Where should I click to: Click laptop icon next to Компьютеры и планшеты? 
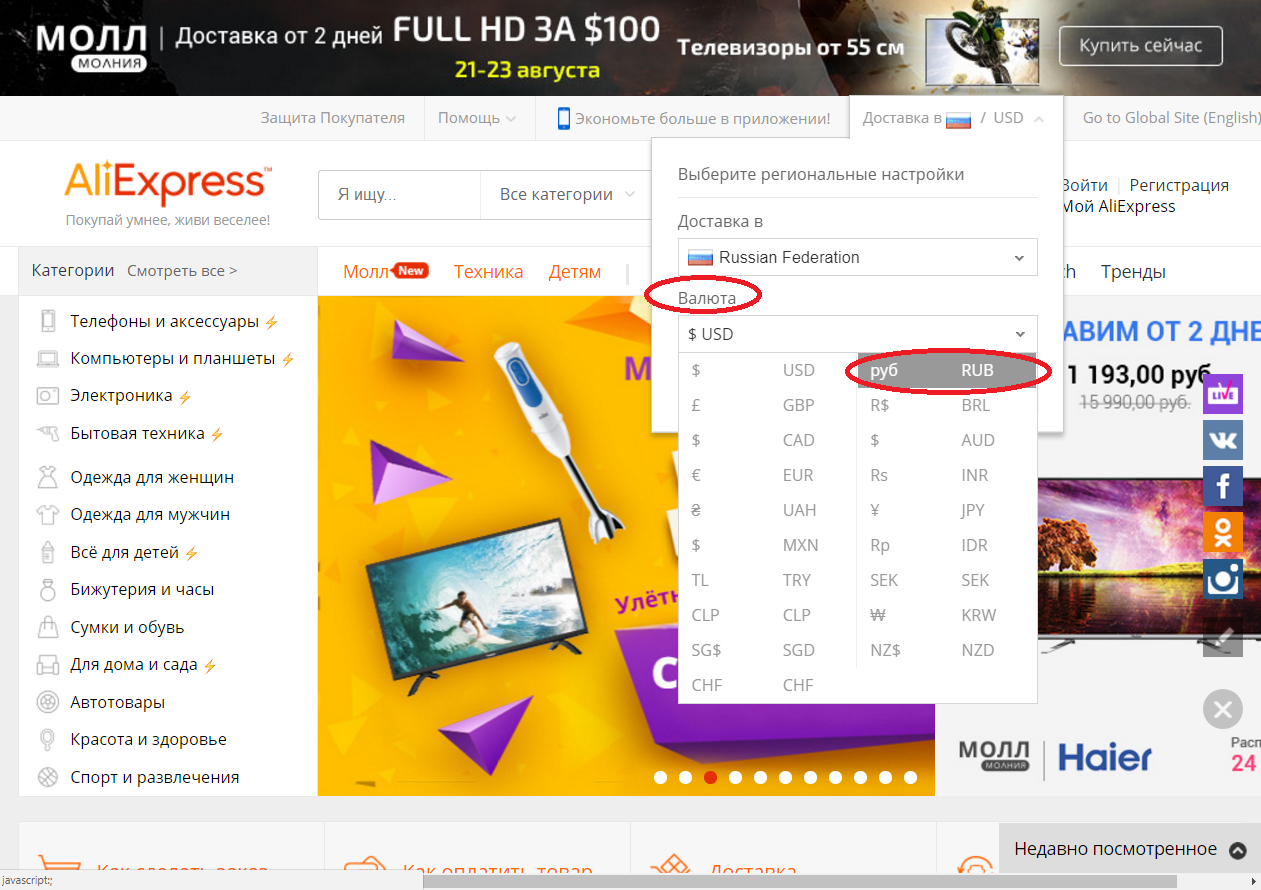tap(47, 358)
